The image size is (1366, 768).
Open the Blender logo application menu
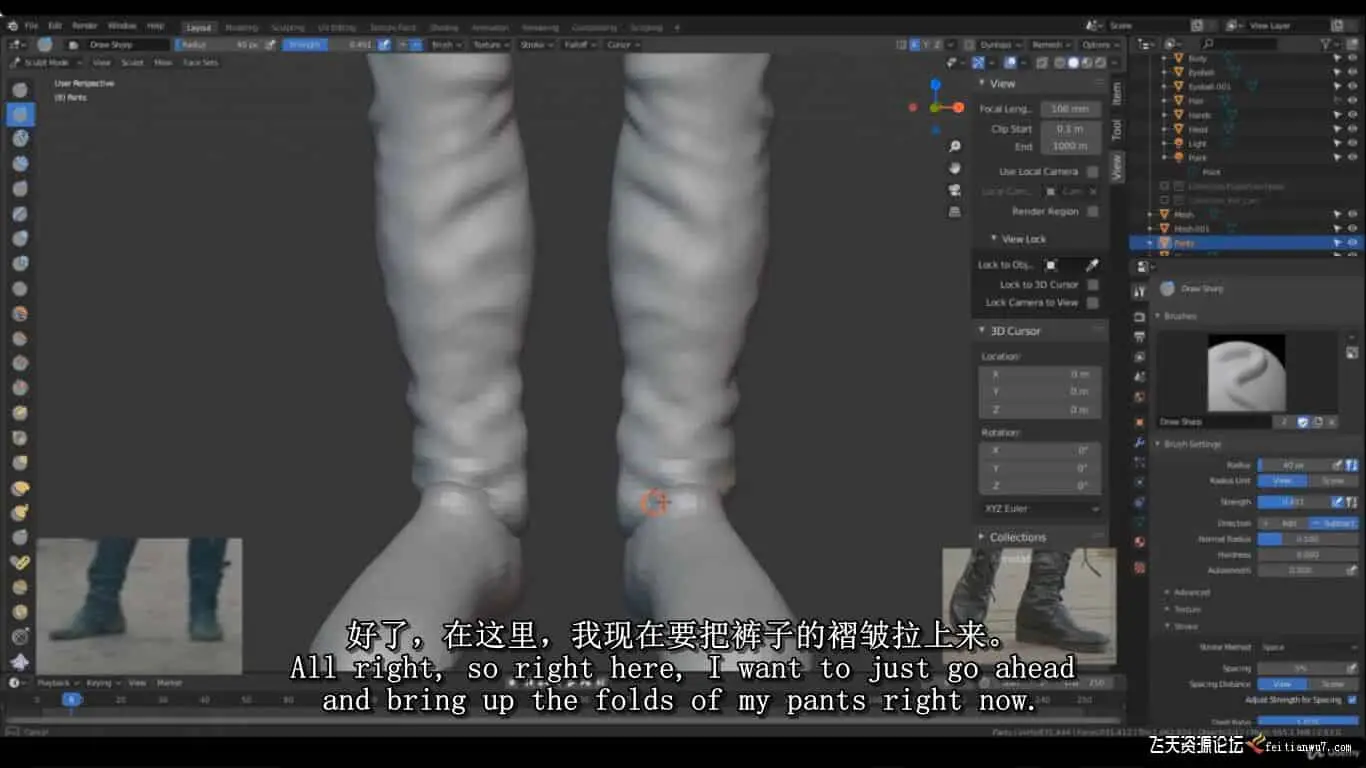(12, 25)
